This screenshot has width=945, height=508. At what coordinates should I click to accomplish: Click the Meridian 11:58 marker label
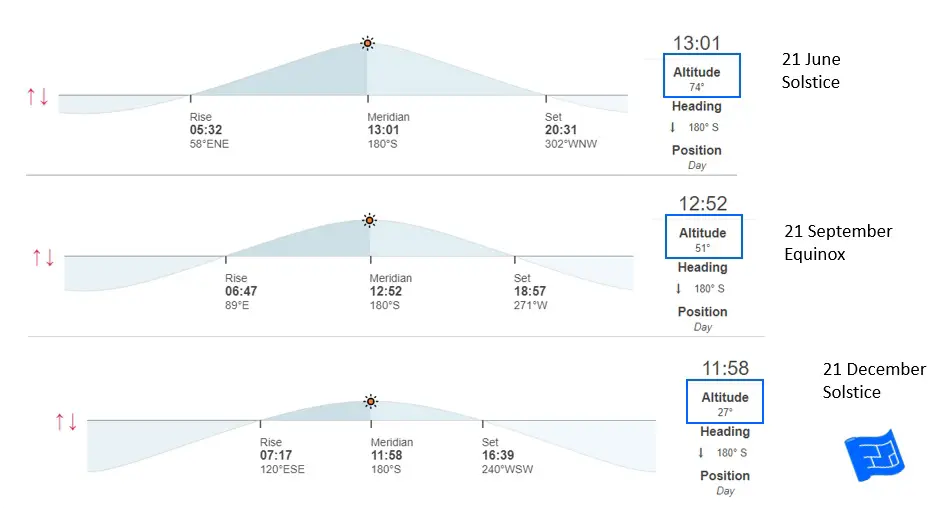point(386,455)
